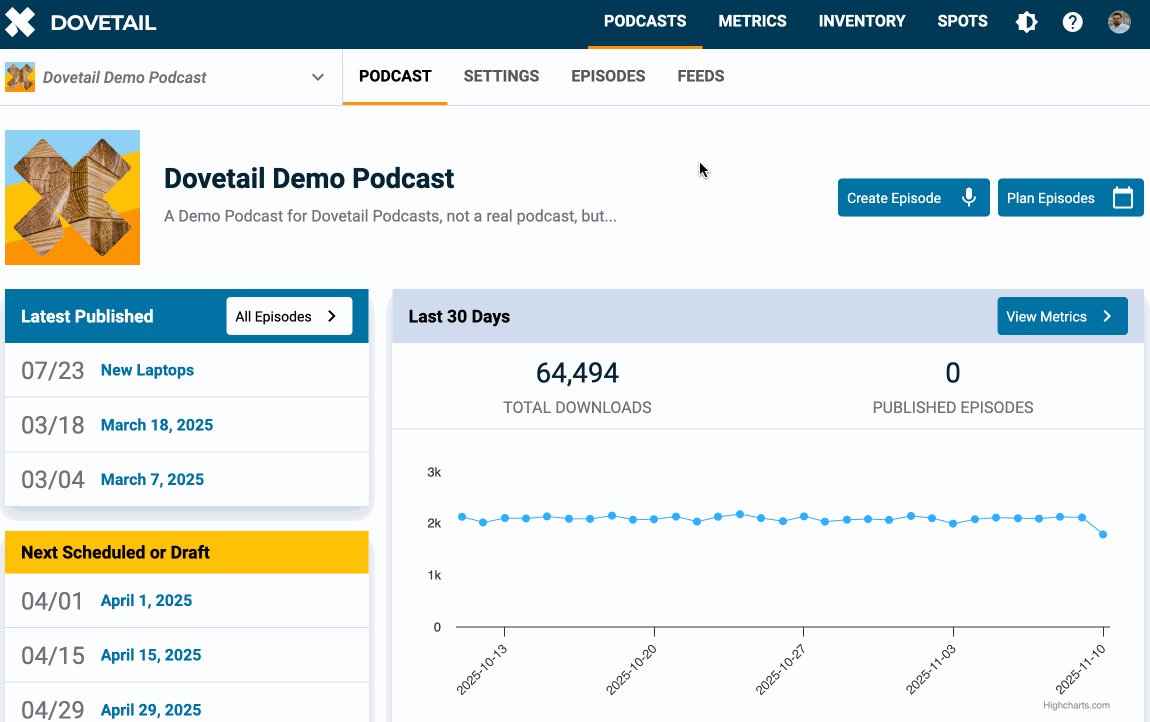Open the Metrics menu in top navigation
The width and height of the screenshot is (1150, 722).
tap(752, 21)
